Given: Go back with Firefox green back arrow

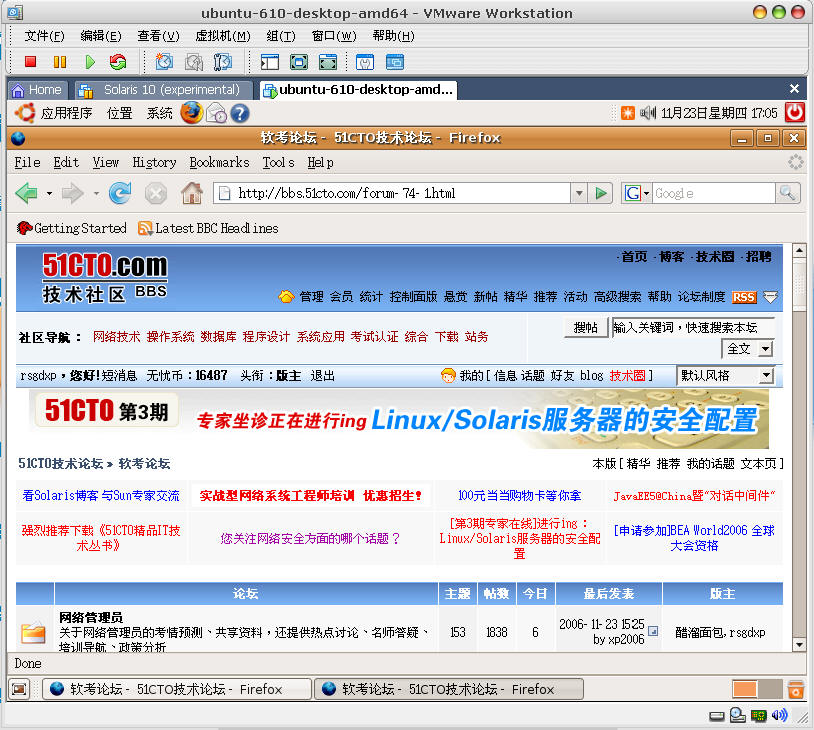Looking at the screenshot, I should (x=26, y=194).
